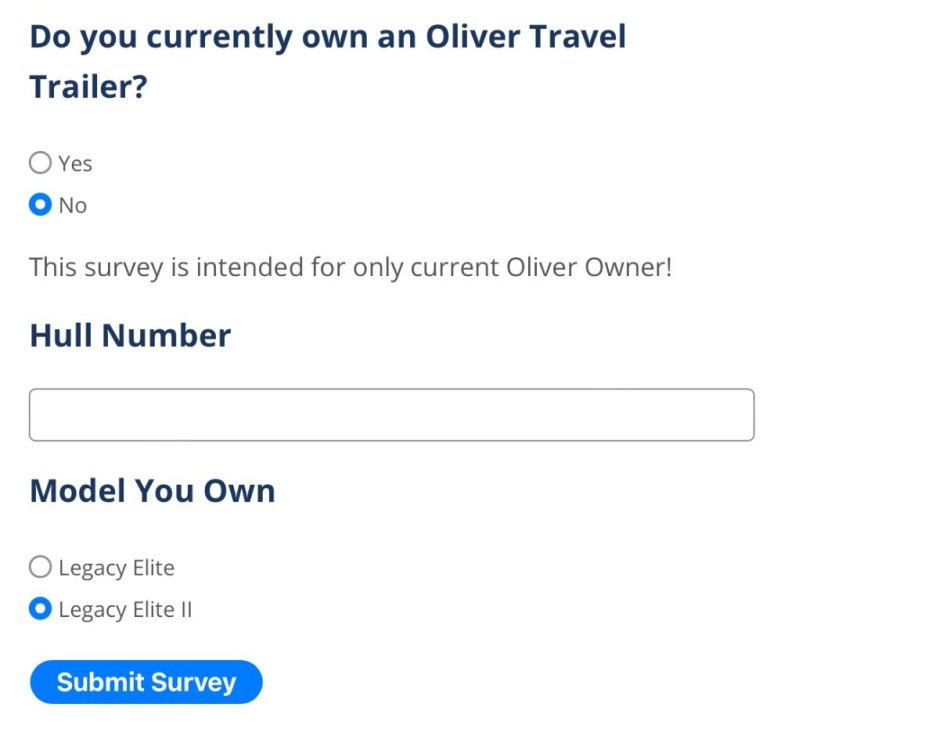This screenshot has height=750, width=939.
Task: Select the No radio button
Action: click(x=40, y=205)
